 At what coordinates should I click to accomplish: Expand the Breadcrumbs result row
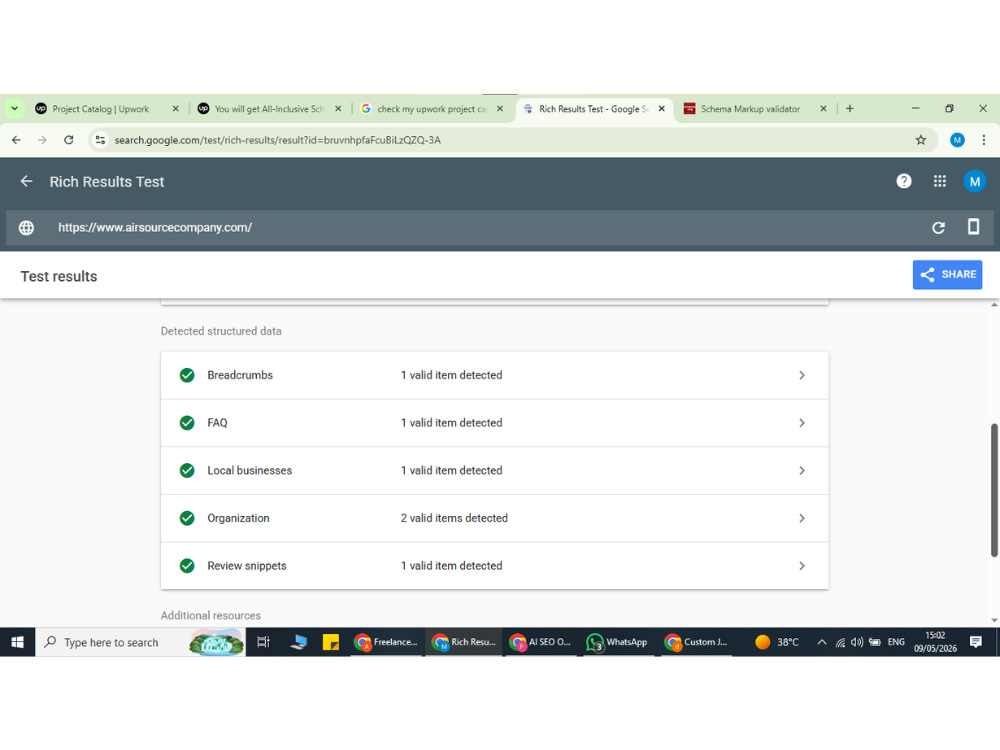[x=494, y=376]
